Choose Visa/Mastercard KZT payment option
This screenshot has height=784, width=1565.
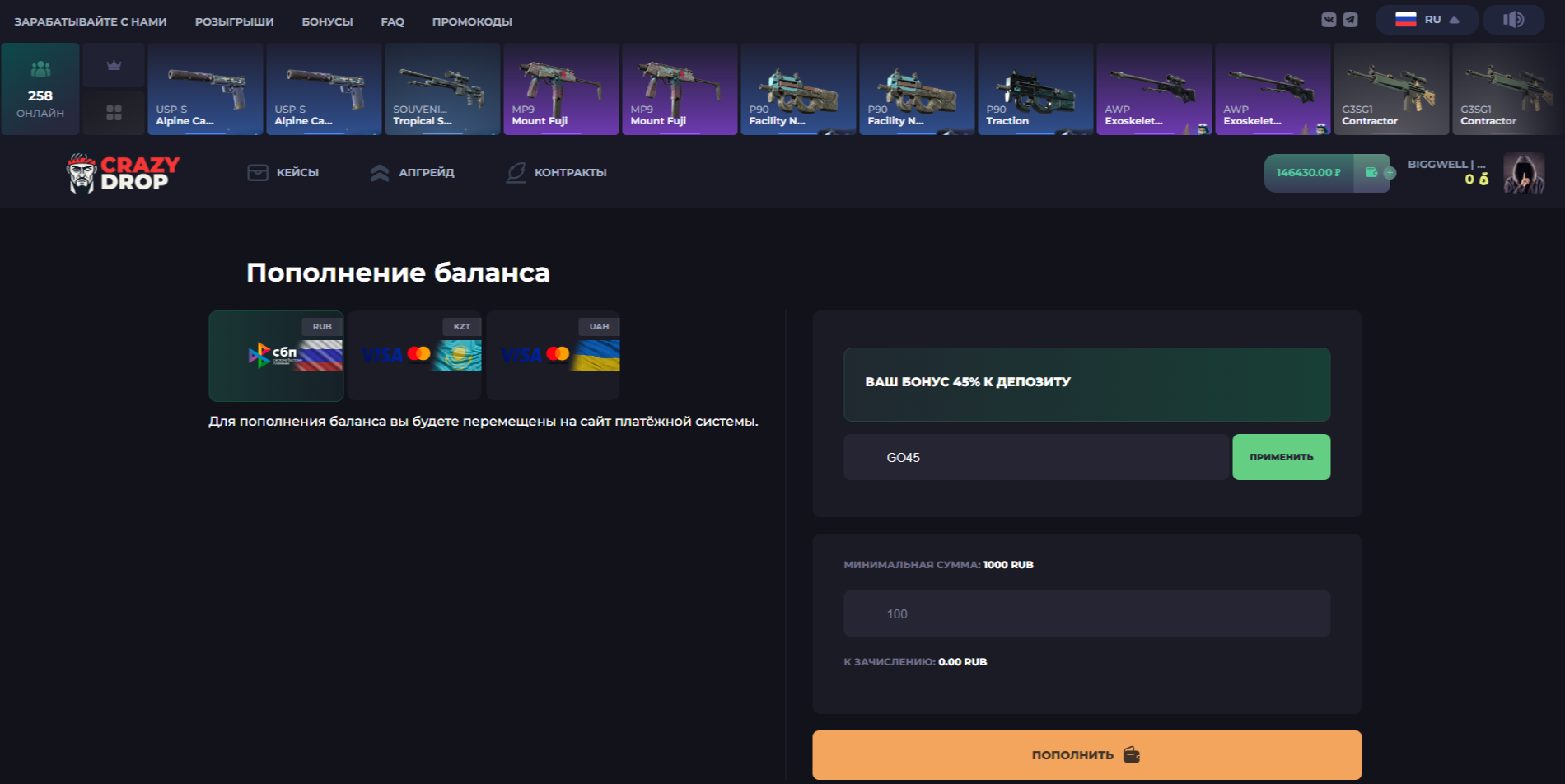coord(414,356)
